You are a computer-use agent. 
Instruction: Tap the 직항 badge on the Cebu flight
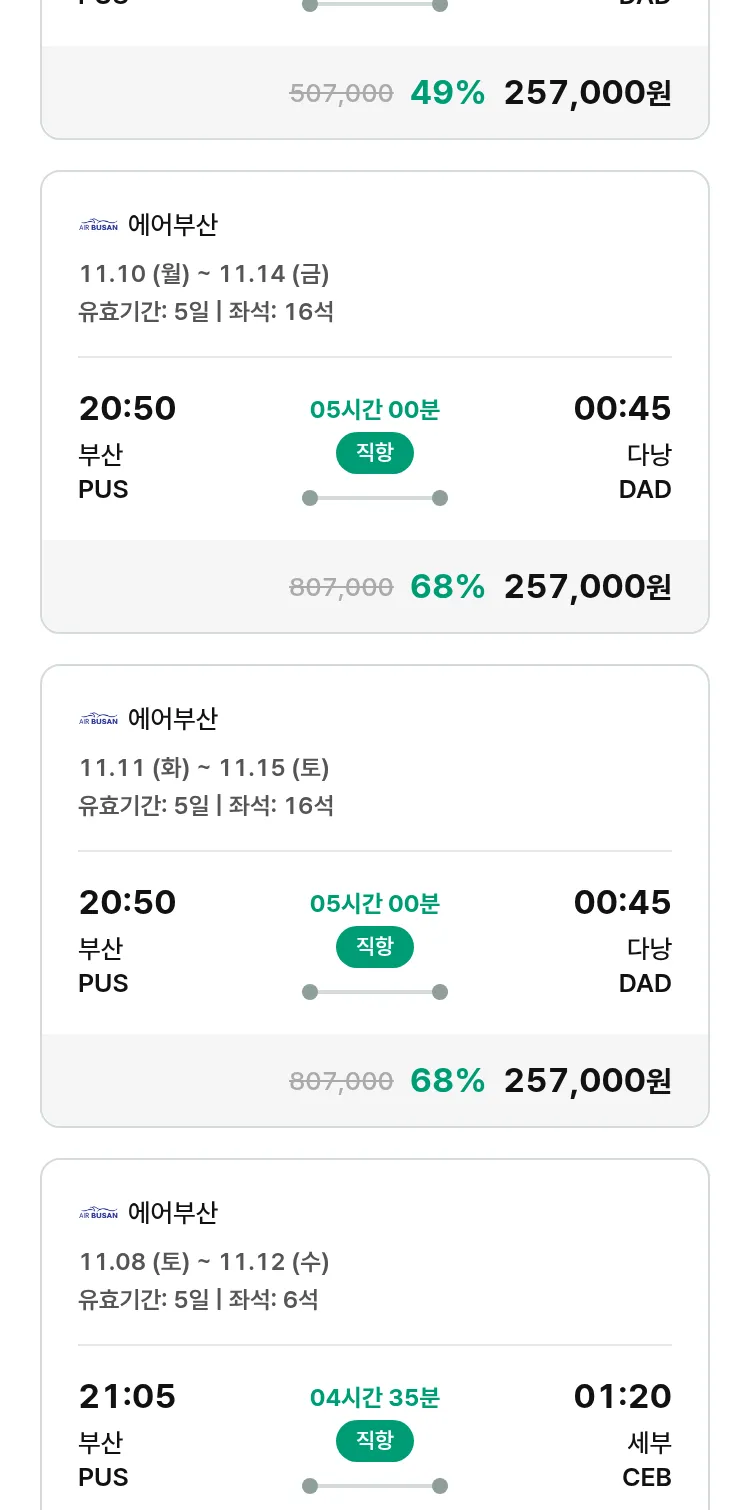click(374, 1441)
